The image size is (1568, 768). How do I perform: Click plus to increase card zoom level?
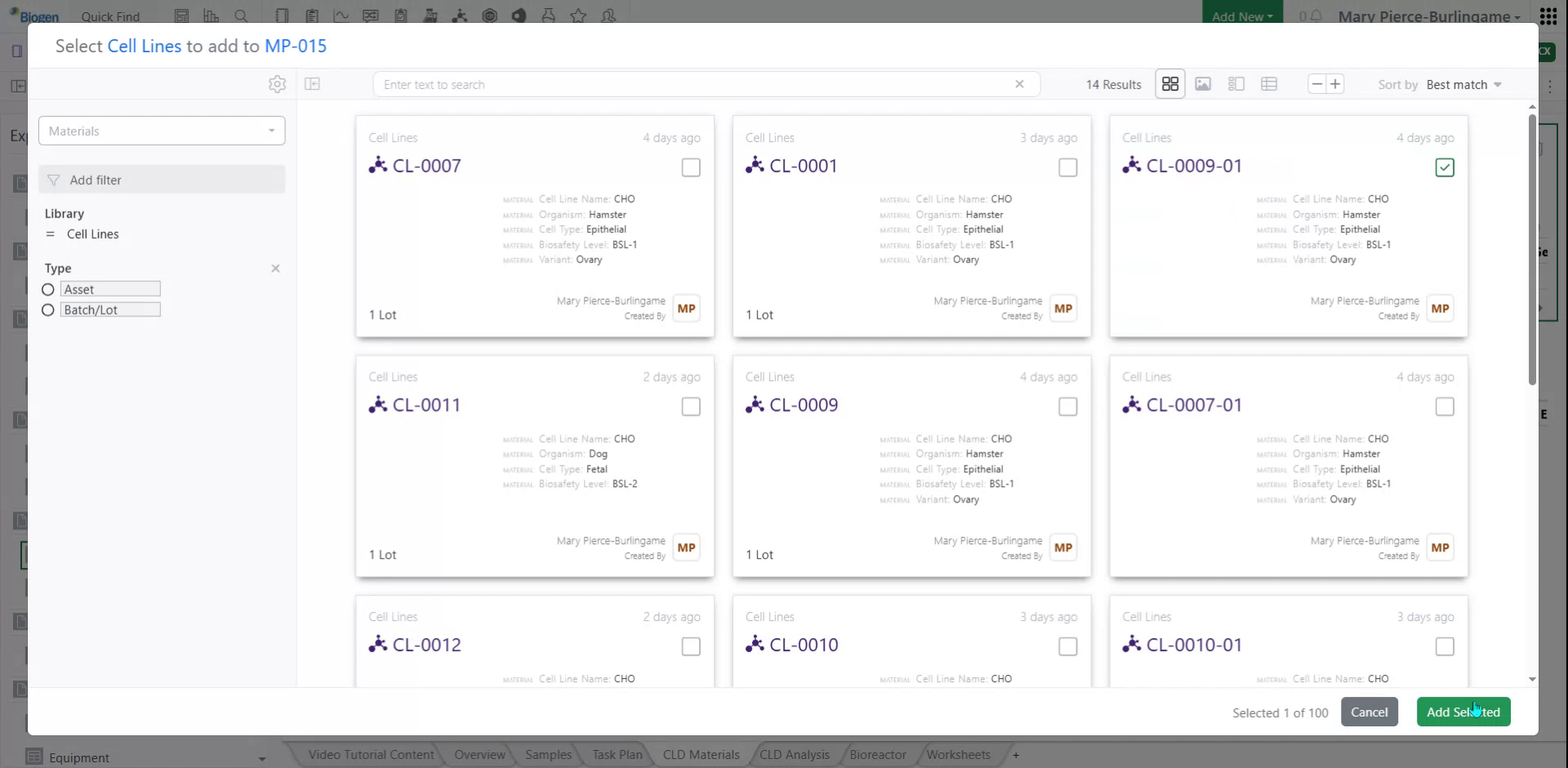point(1337,83)
